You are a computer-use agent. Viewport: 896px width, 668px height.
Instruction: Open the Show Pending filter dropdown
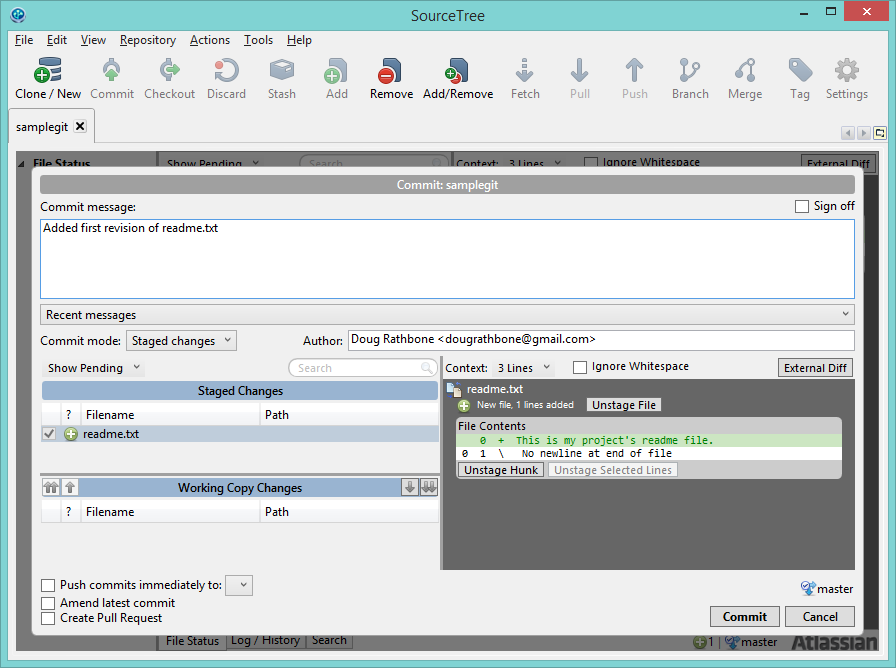[94, 368]
